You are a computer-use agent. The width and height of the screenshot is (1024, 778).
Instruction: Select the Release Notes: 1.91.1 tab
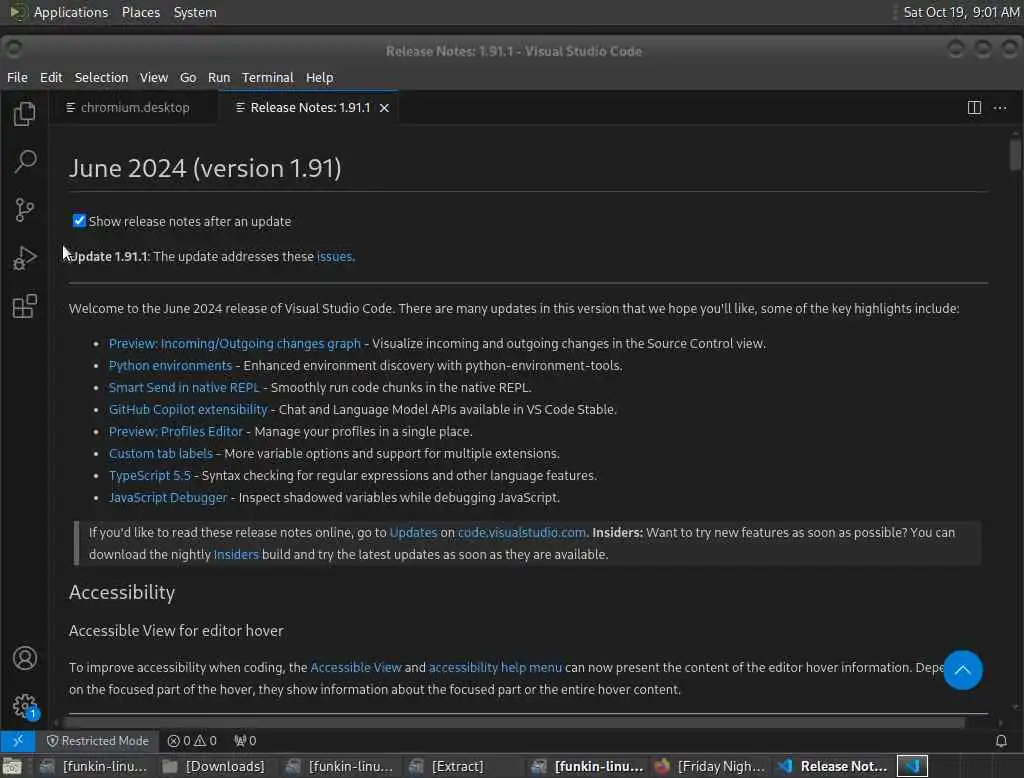[310, 107]
